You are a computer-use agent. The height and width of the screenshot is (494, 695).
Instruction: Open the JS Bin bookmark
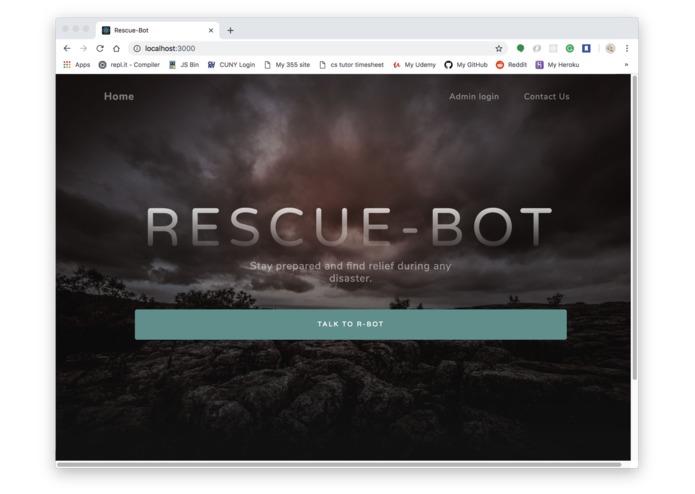tap(184, 65)
